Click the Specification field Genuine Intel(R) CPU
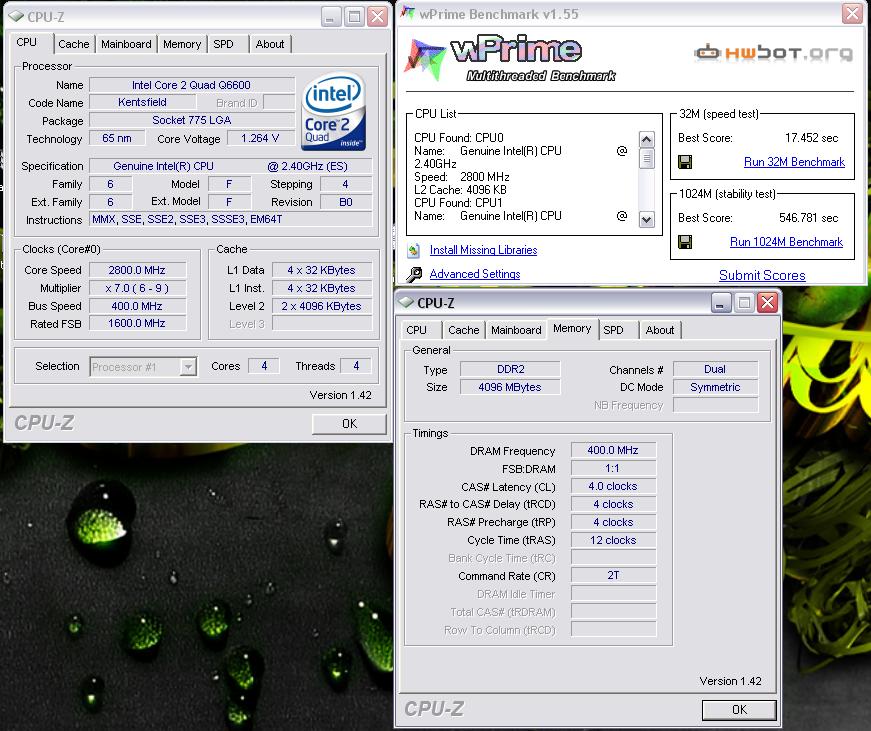Image resolution: width=871 pixels, height=731 pixels. point(231,166)
